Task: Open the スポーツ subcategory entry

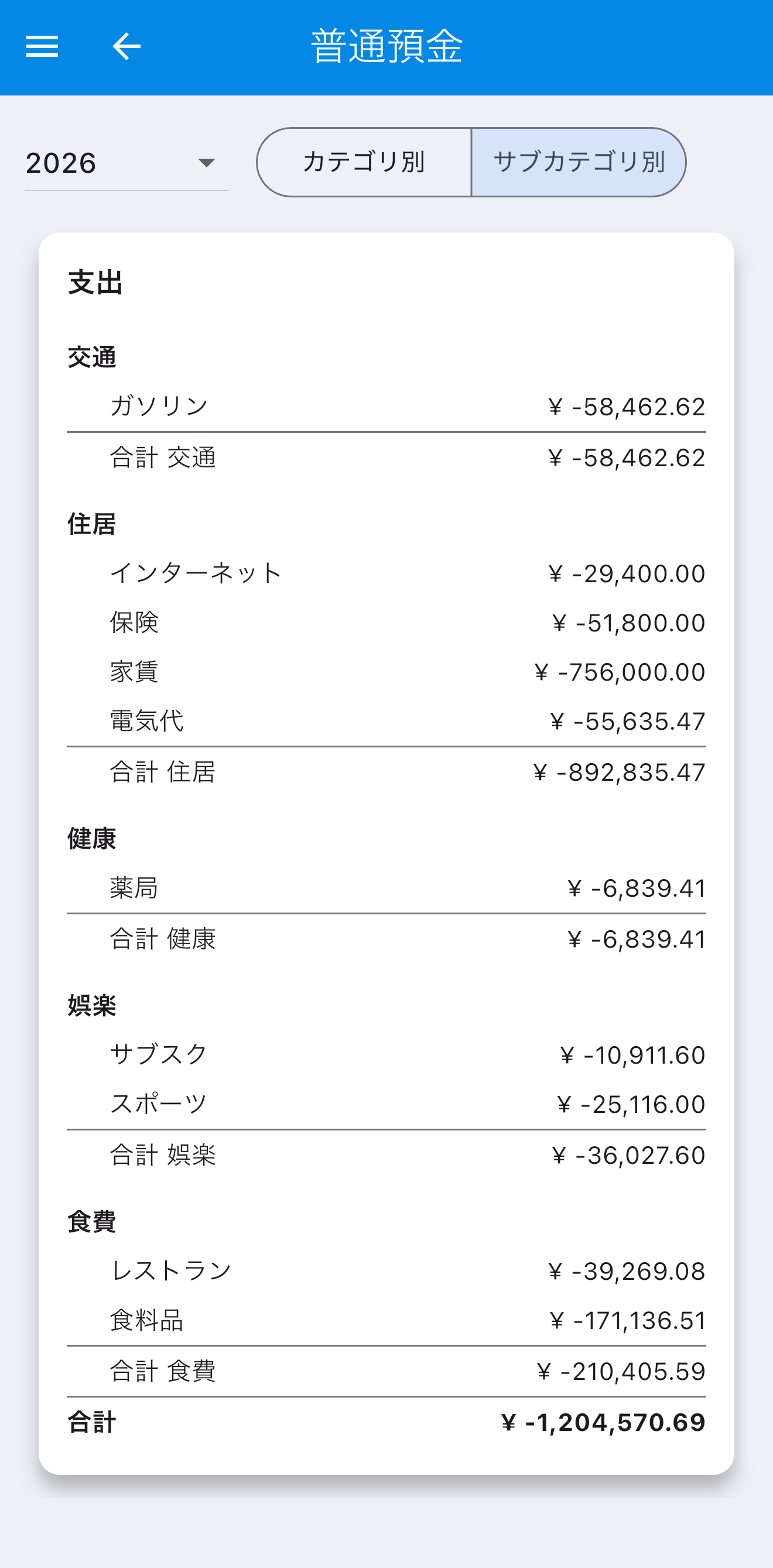Action: point(386,1104)
